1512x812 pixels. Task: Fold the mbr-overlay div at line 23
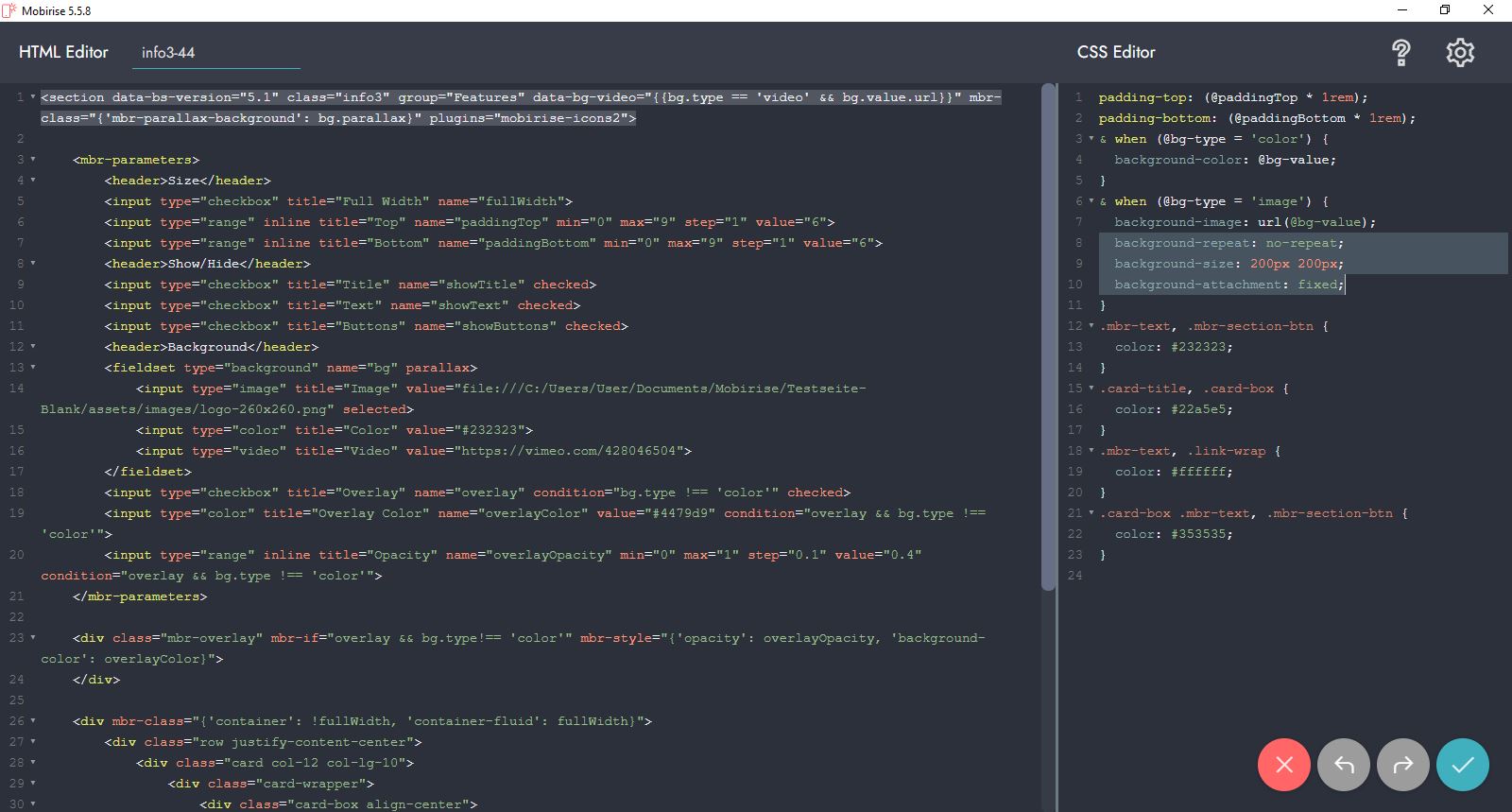pyautogui.click(x=33, y=638)
